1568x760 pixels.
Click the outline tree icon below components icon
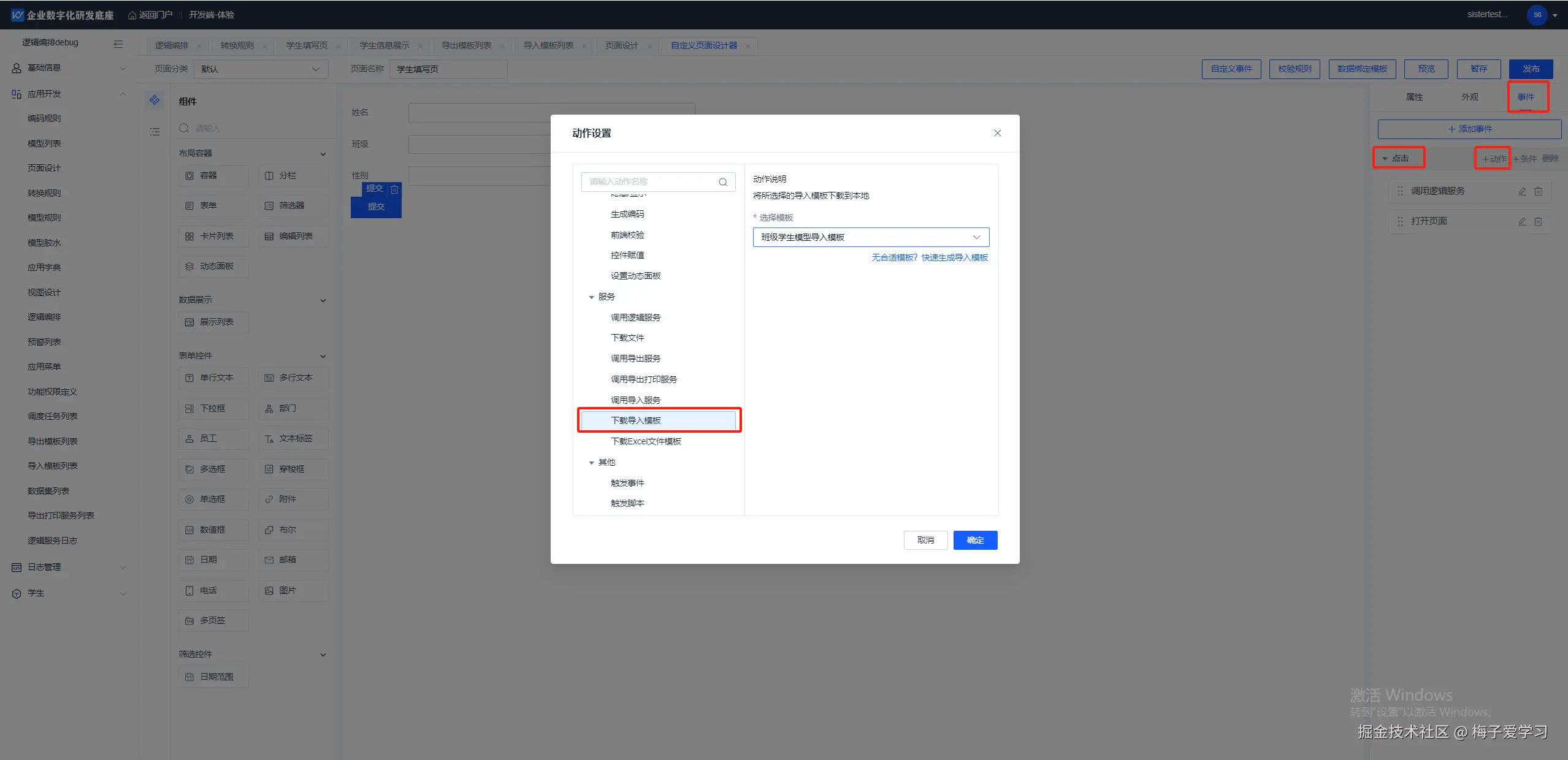tap(155, 132)
